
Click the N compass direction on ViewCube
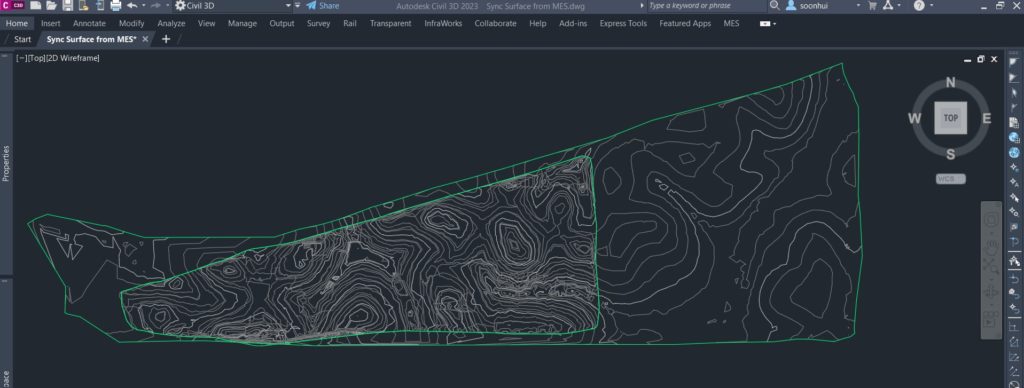pyautogui.click(x=950, y=83)
